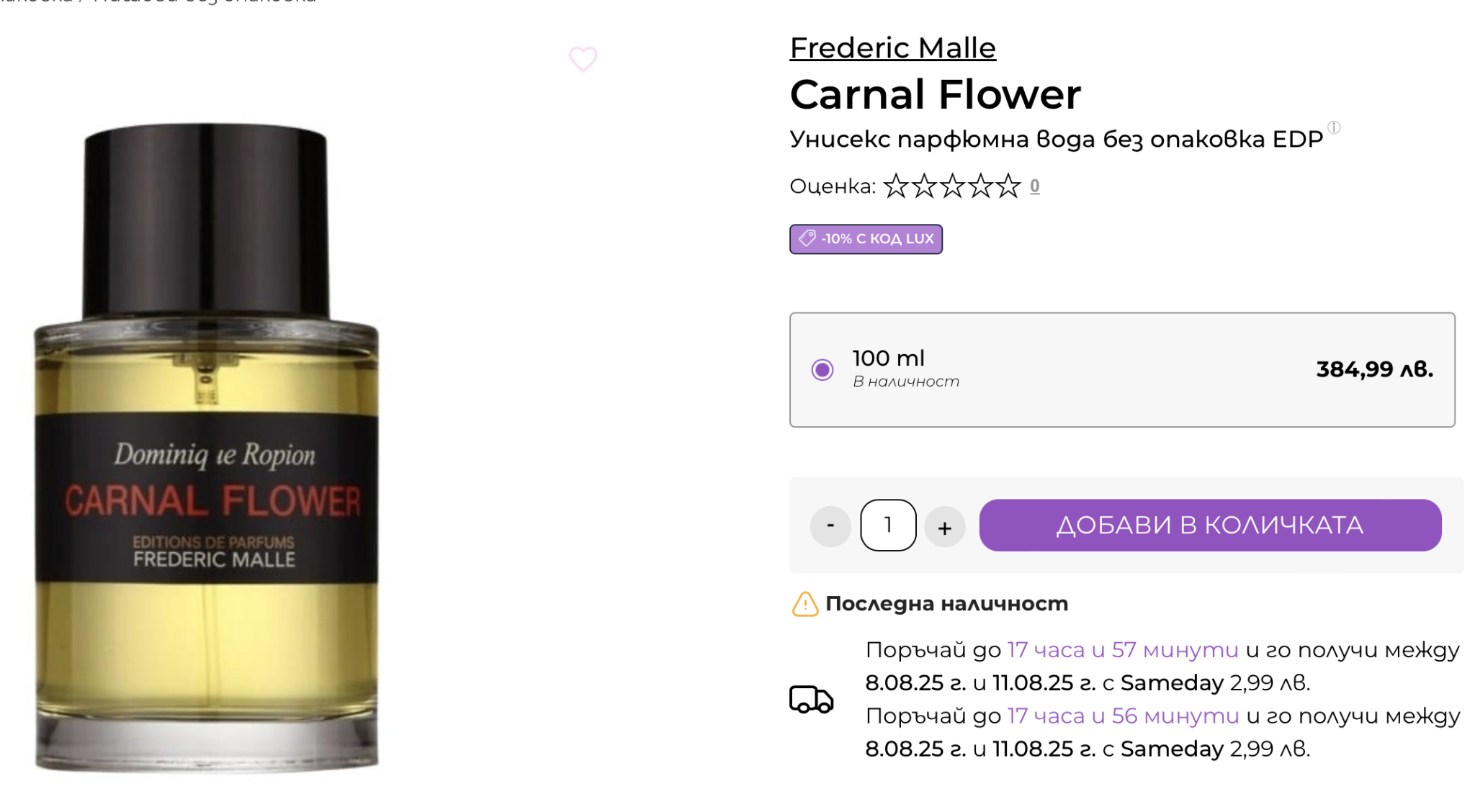Viewport: 1475px width, 812px height.
Task: Focus the quantity input field
Action: 888,525
